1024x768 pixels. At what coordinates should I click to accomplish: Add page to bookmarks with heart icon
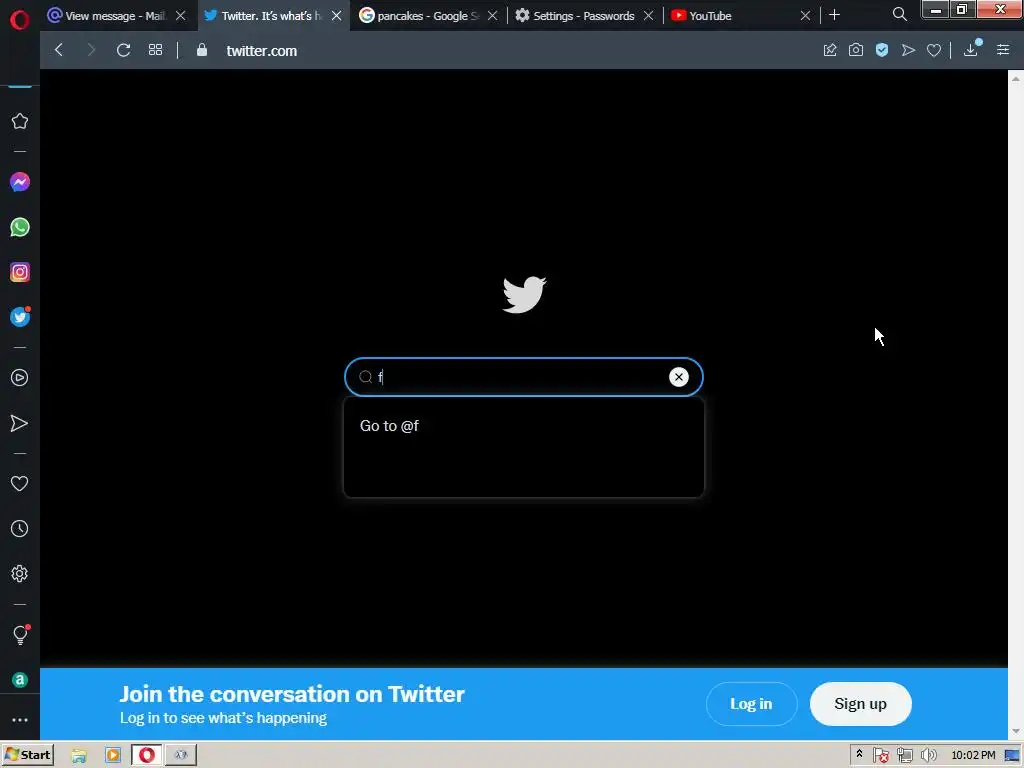click(x=934, y=50)
